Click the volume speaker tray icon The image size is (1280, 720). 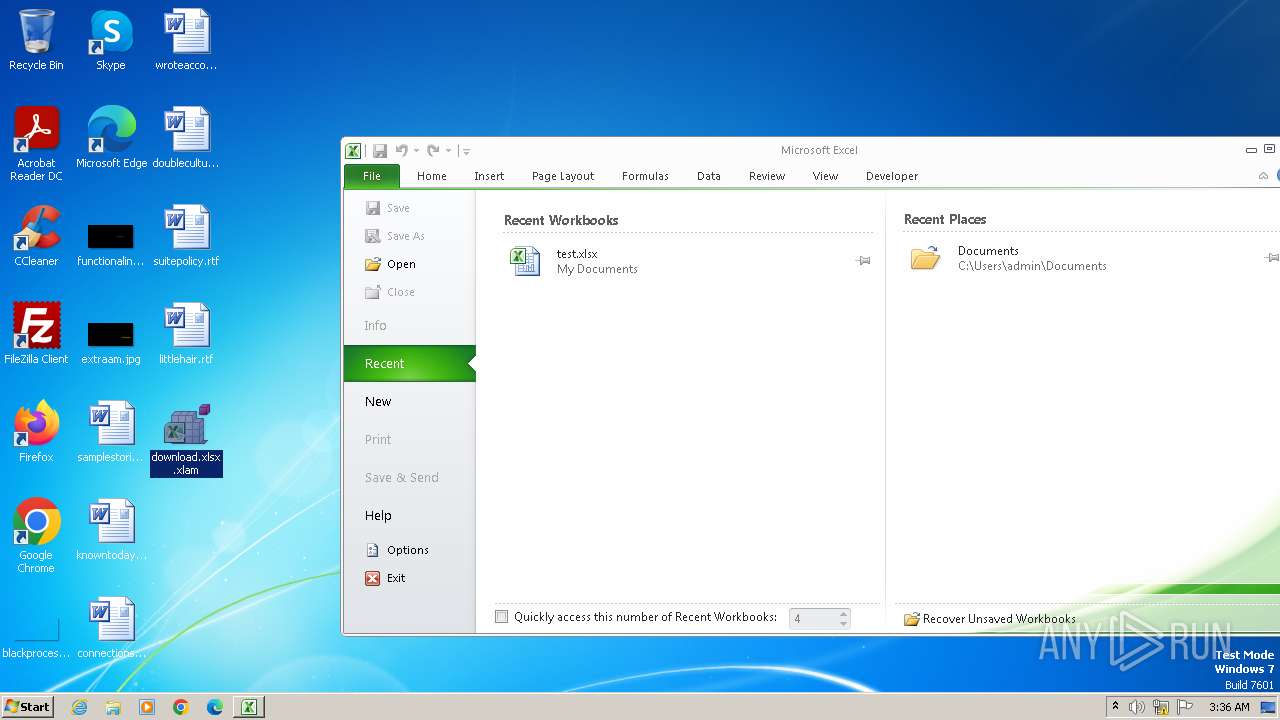(1137, 707)
